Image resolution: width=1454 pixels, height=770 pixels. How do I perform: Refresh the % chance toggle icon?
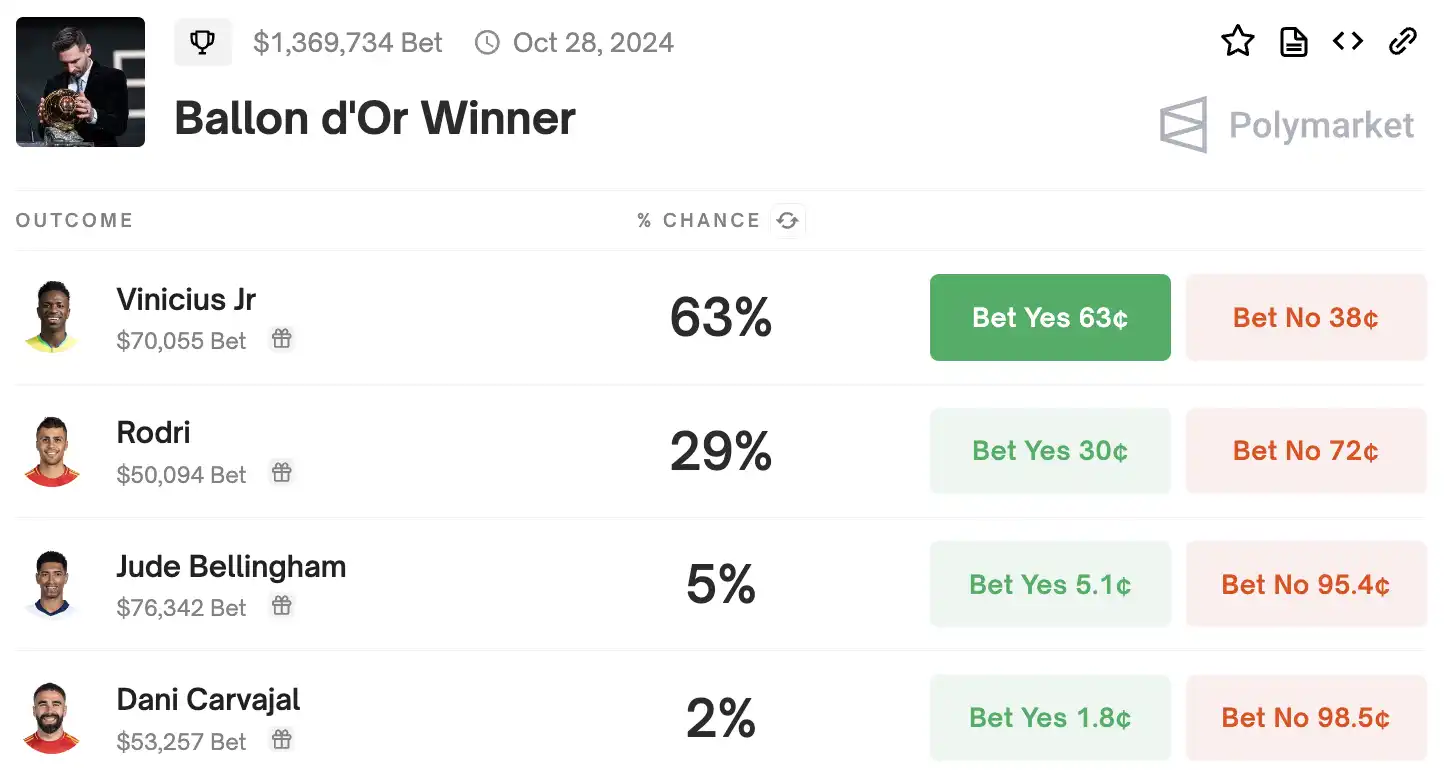coord(788,221)
